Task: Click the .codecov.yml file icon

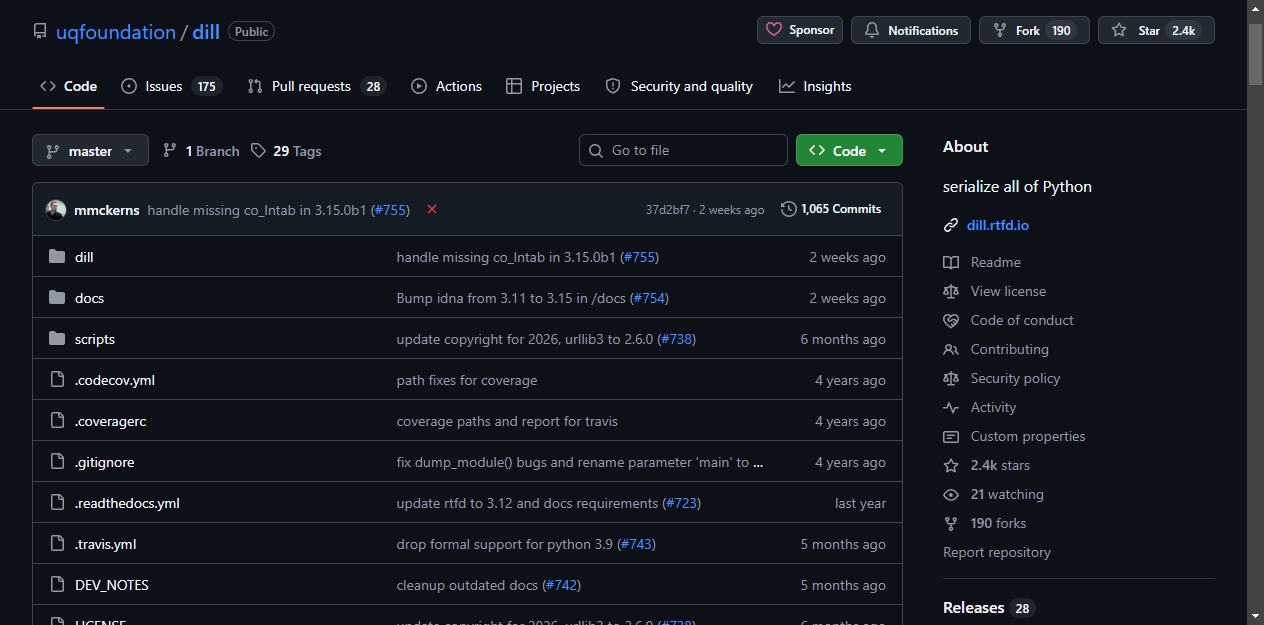Action: tap(57, 380)
